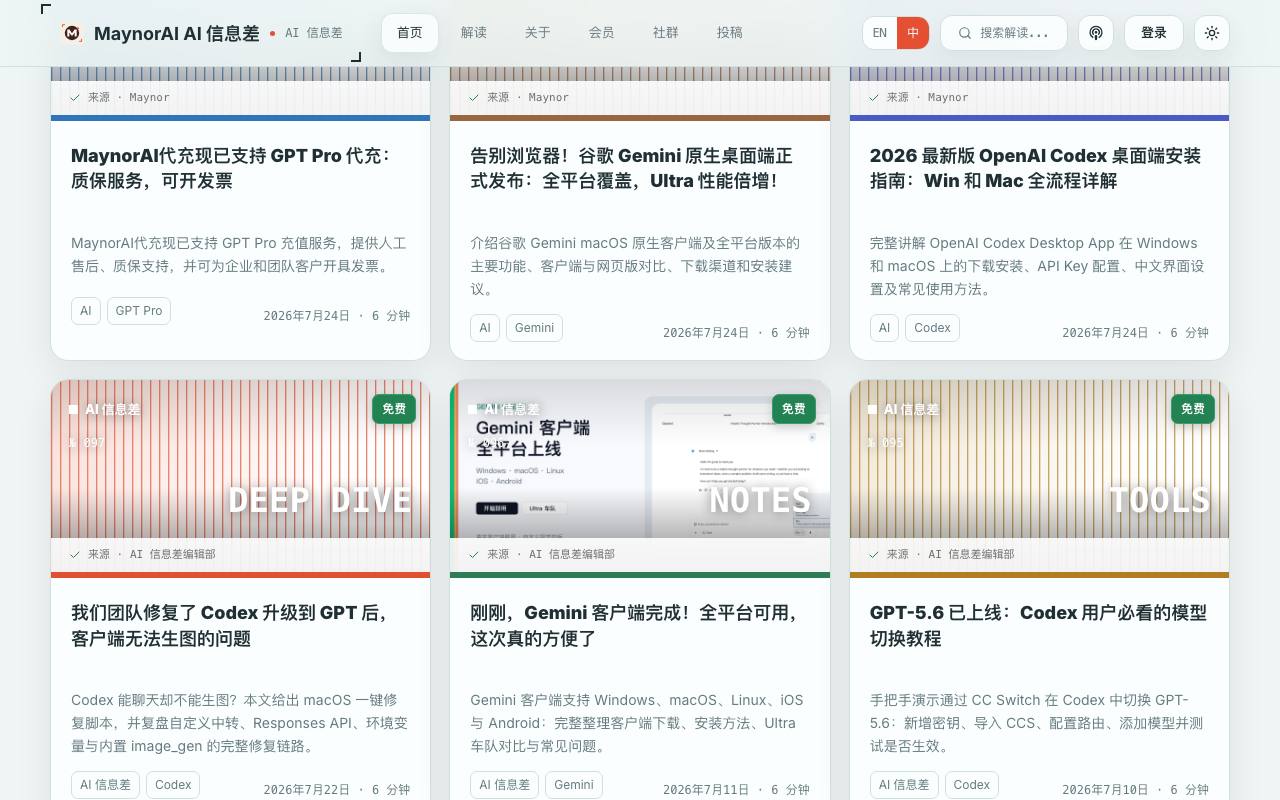Click the description starting MaynorAI代充现已支持 GPT Pro 充值服务
This screenshot has height=800, width=1280.
[239, 254]
